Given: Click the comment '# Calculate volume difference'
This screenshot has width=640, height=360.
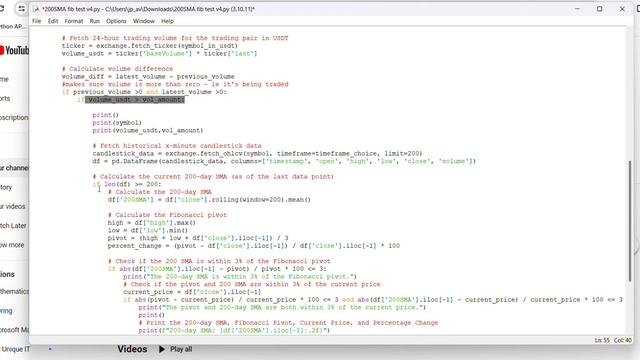Looking at the screenshot, I should click(x=118, y=69).
